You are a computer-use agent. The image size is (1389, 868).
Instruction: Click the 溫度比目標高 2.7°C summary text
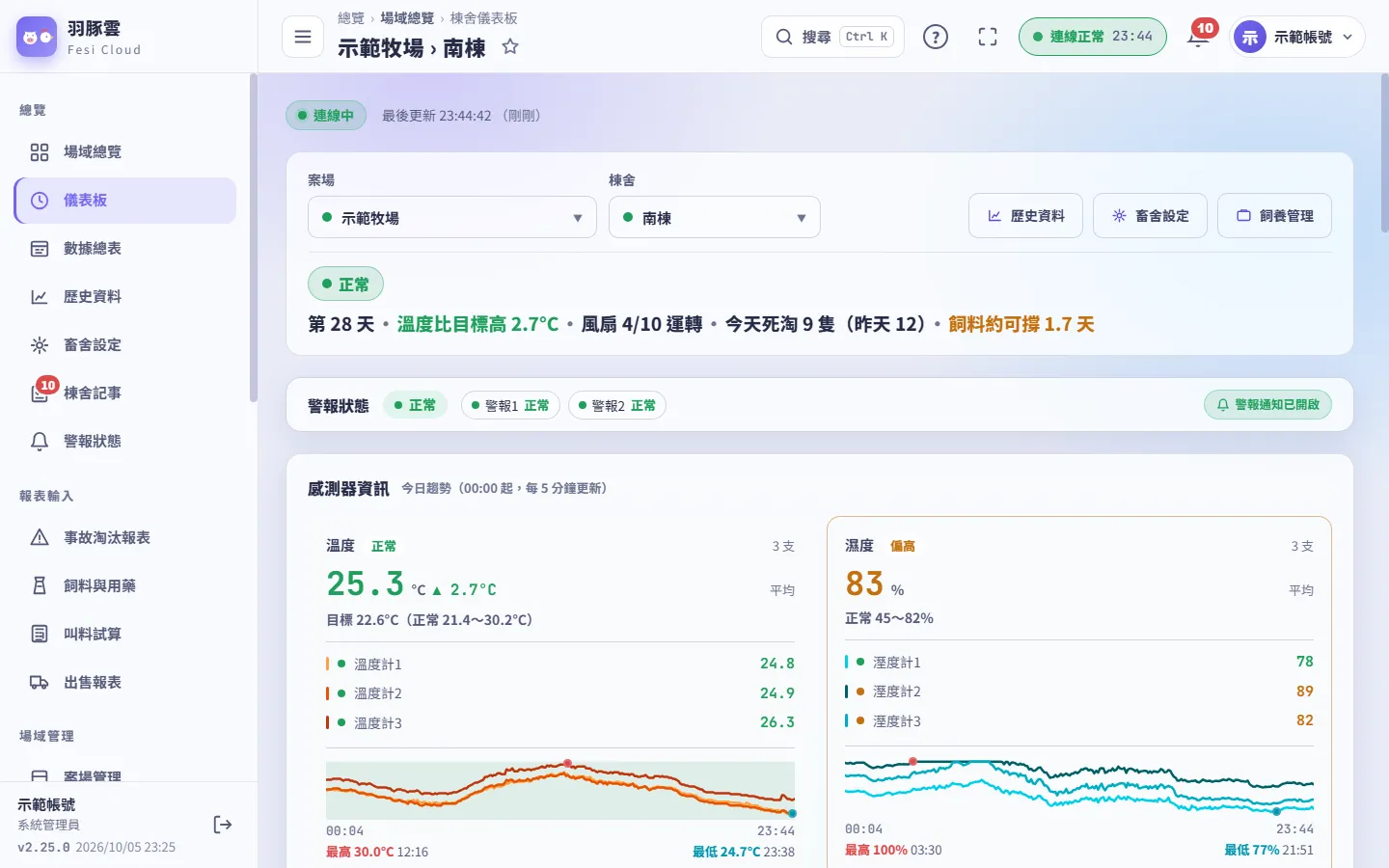click(x=477, y=324)
